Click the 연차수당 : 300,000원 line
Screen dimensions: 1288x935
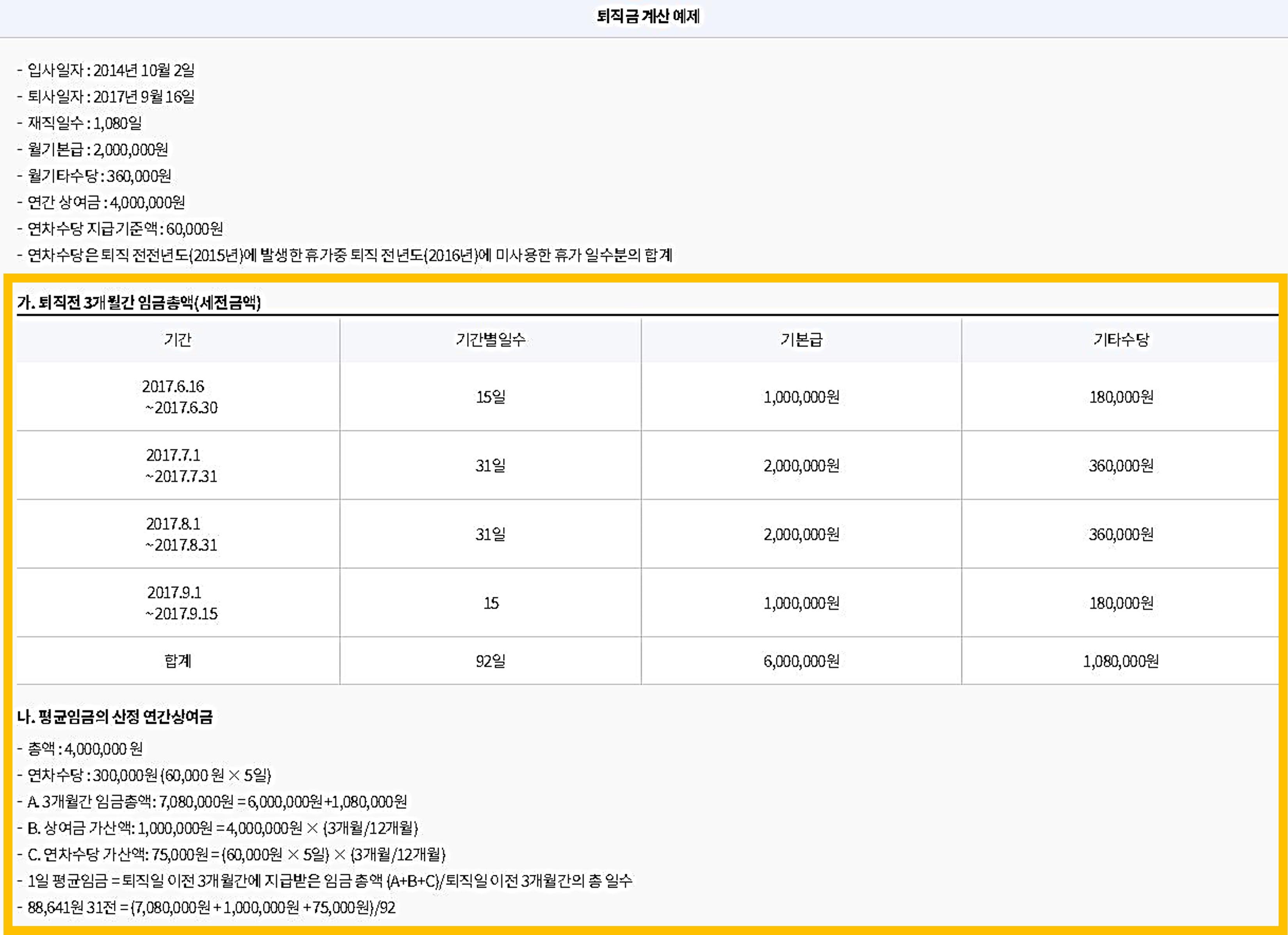144,775
